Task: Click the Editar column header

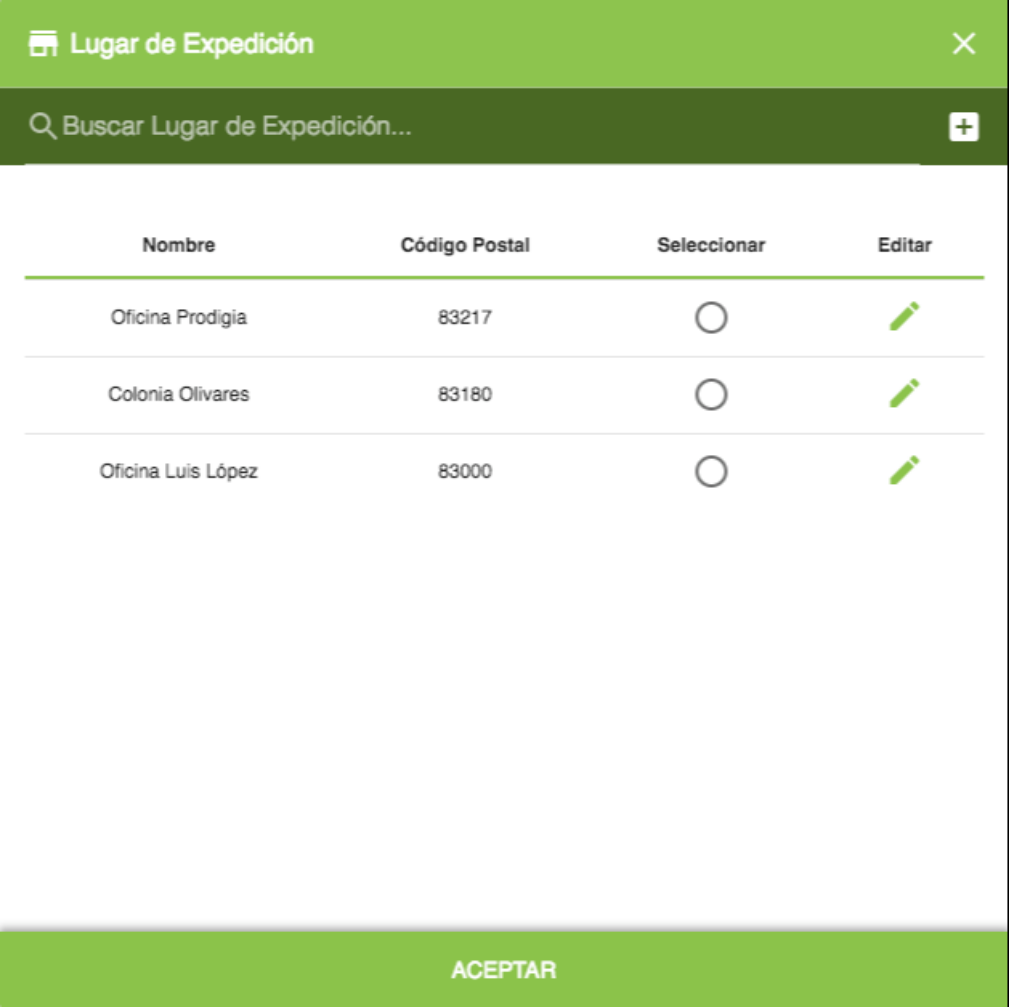Action: (x=904, y=245)
